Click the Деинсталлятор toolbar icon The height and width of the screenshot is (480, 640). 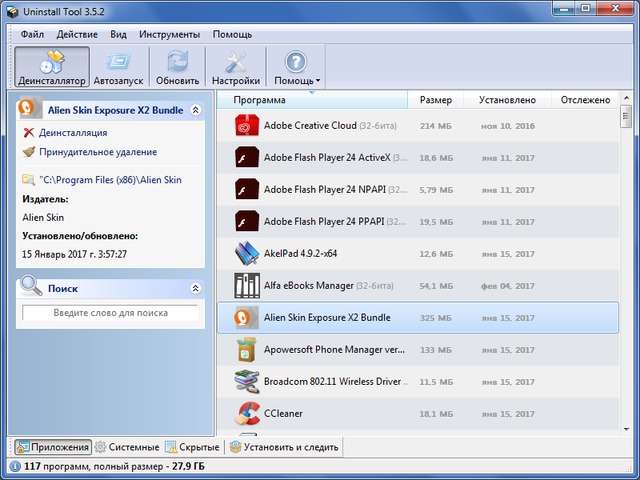click(52, 61)
